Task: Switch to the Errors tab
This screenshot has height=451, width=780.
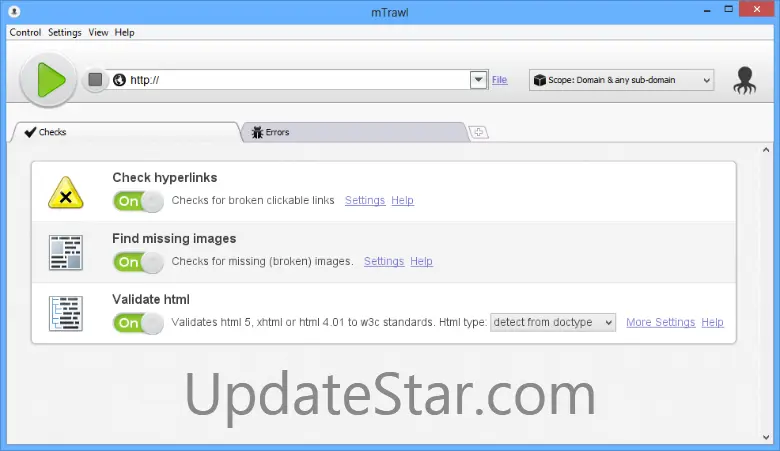Action: point(354,132)
